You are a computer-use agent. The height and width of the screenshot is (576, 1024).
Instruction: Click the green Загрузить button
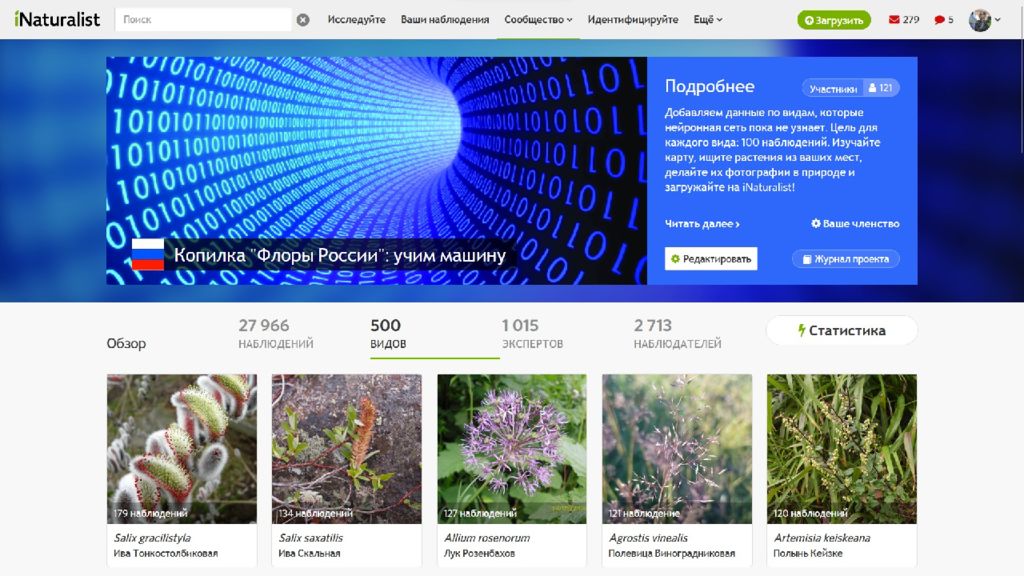(x=834, y=20)
